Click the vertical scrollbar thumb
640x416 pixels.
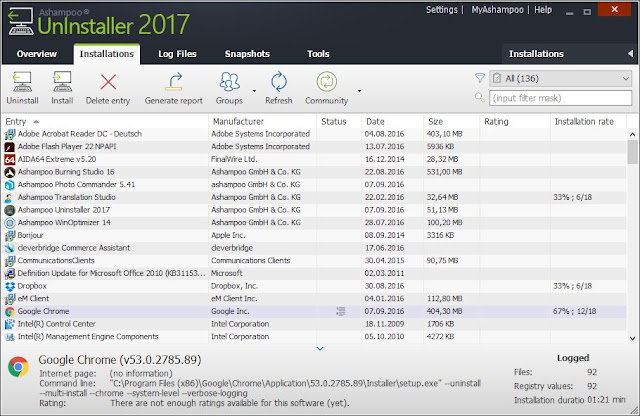pyautogui.click(x=632, y=151)
